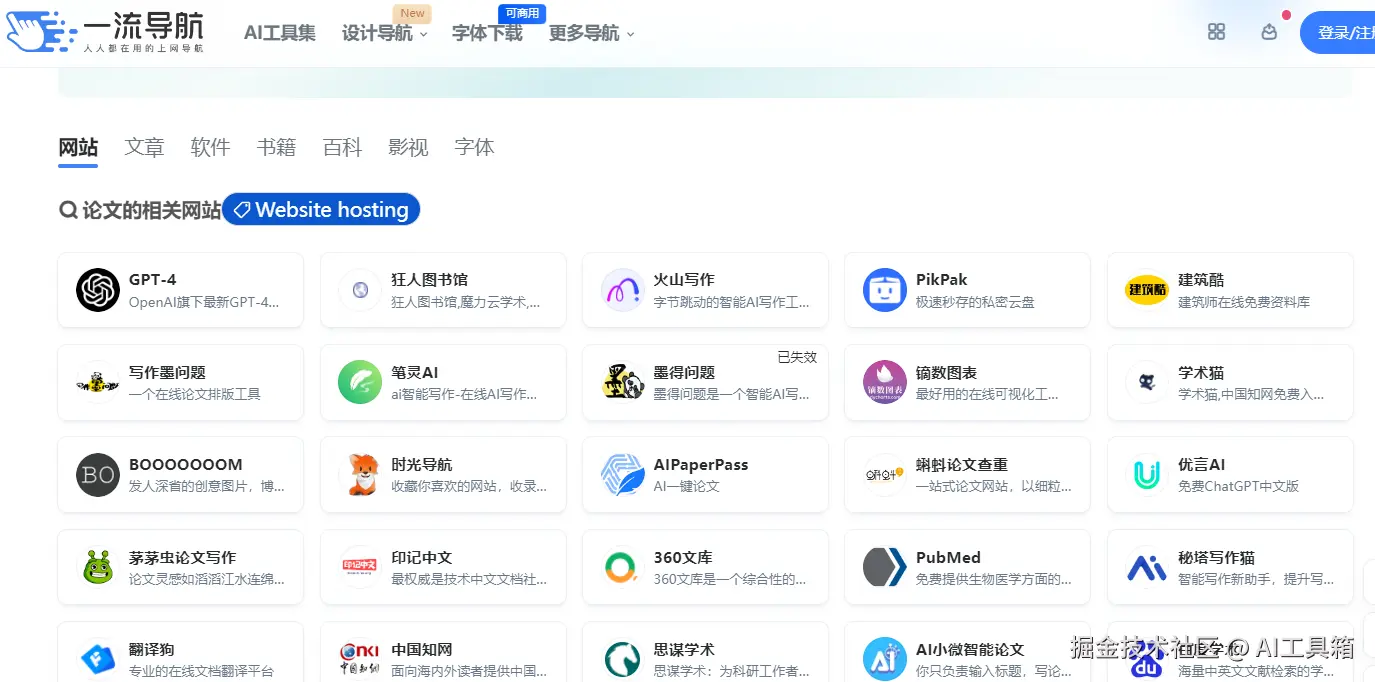The width and height of the screenshot is (1375, 682).
Task: Open the notification icon with red dot
Action: click(1269, 32)
